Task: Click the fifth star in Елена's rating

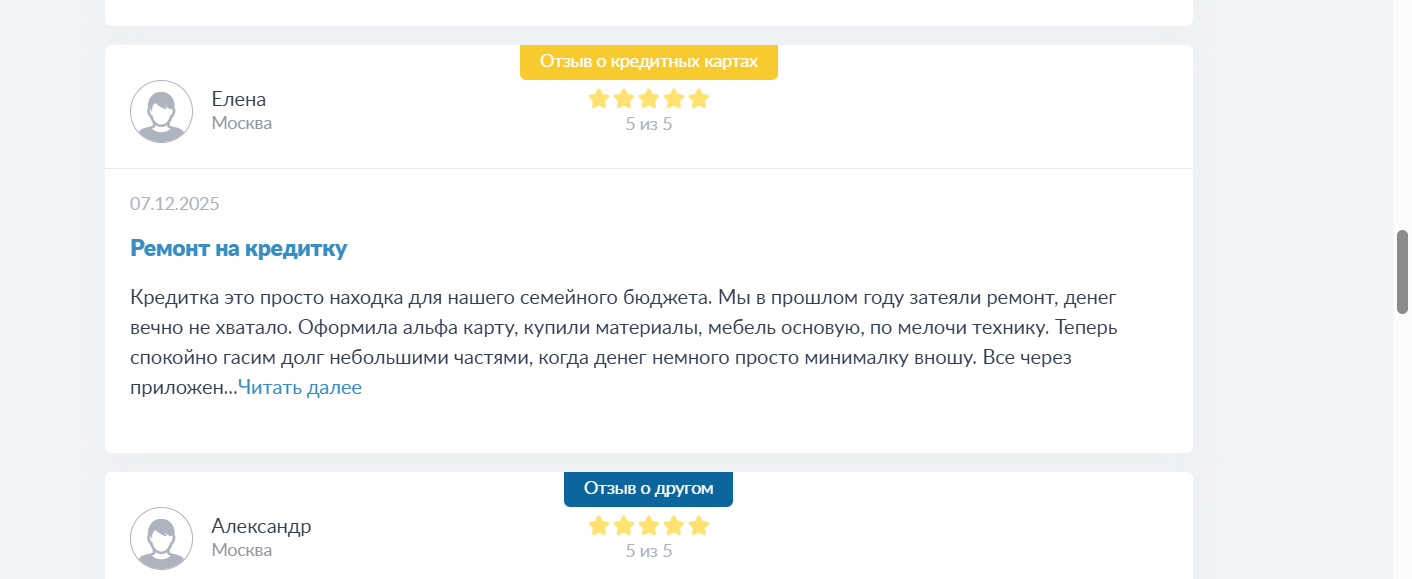Action: coord(699,99)
